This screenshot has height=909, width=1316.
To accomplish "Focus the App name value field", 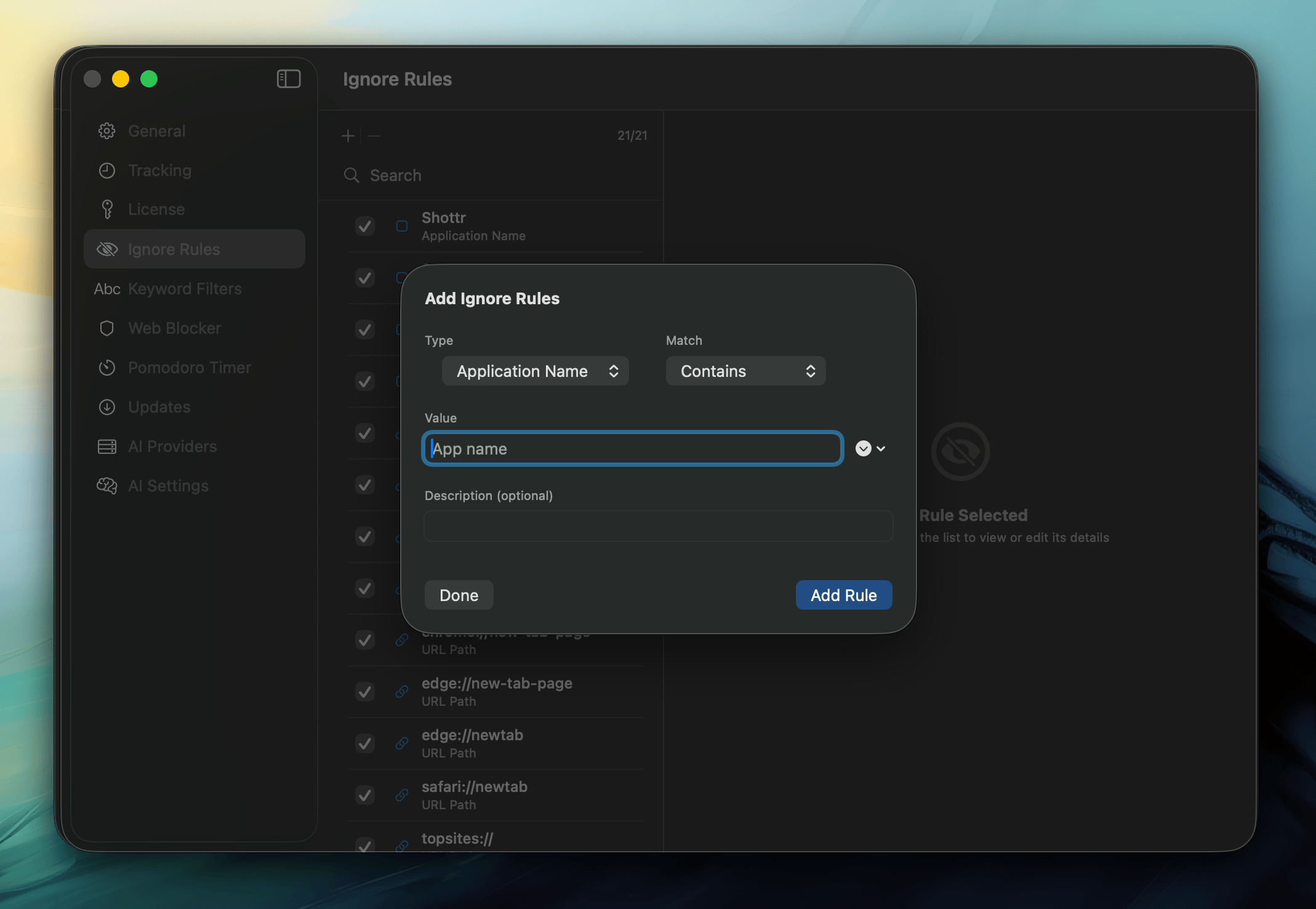I will (633, 448).
